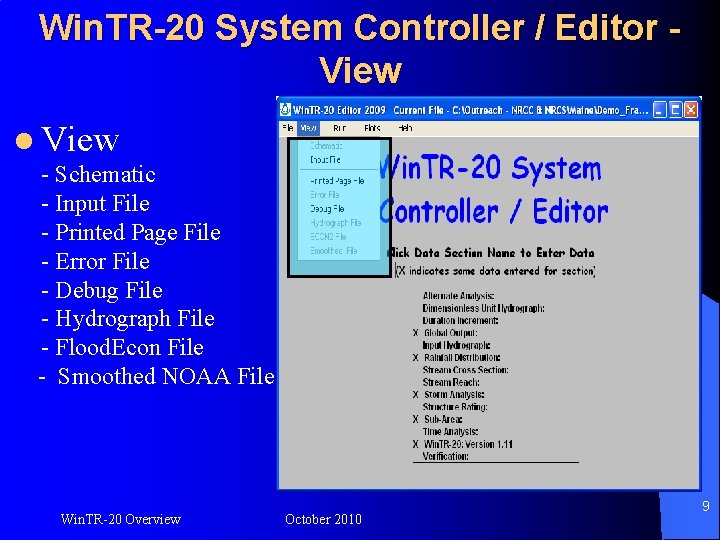Choose Schematic in View dropdown
Screen dimensions: 720x540
pyautogui.click(x=326, y=146)
